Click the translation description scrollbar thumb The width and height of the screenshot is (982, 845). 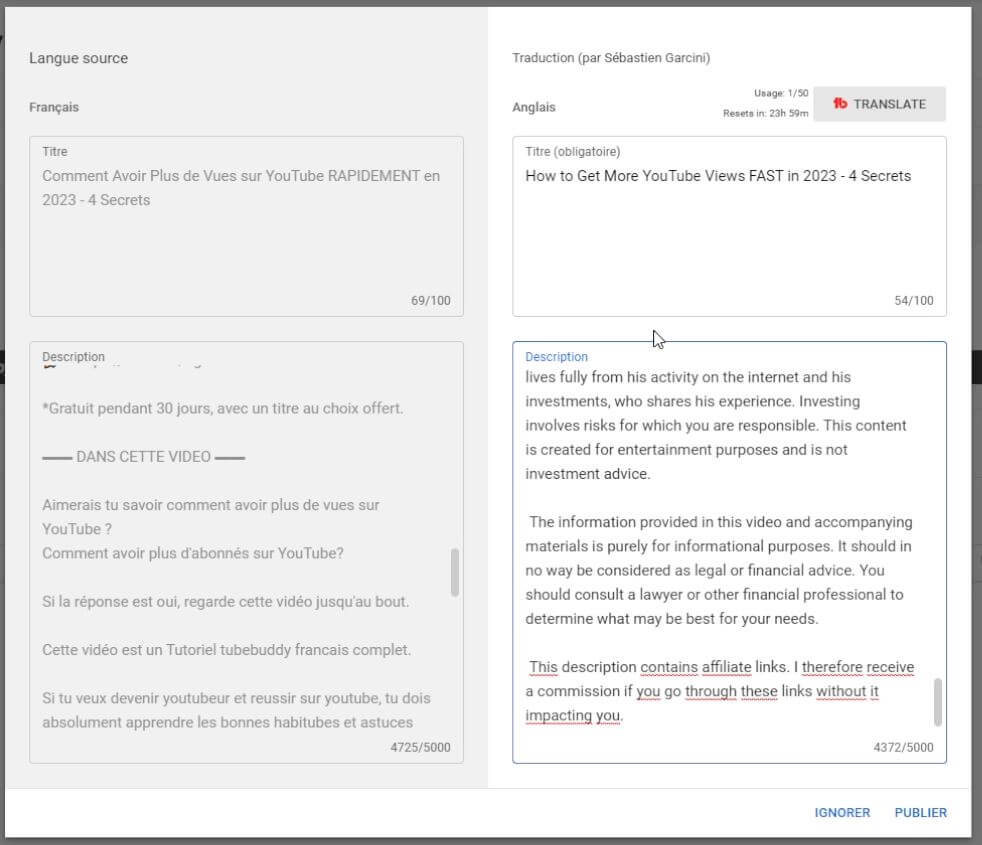click(938, 702)
